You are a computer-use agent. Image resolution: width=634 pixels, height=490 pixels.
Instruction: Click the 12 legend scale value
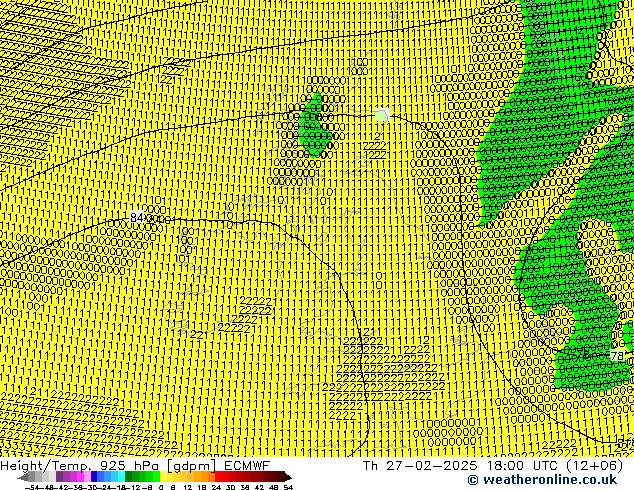click(188, 487)
